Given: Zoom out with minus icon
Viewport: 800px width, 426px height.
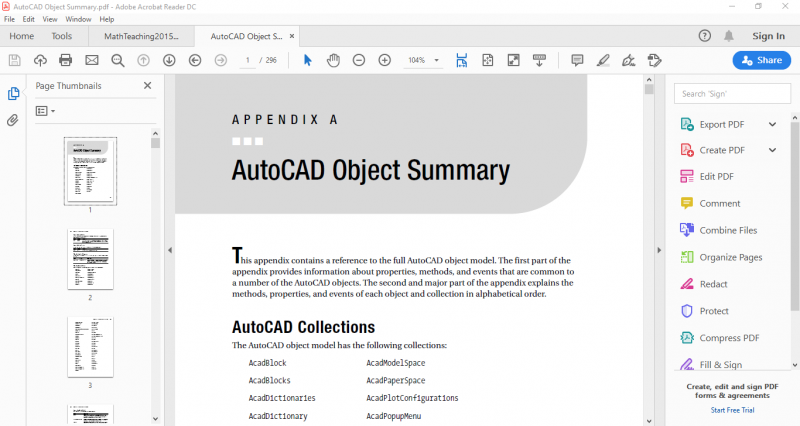Looking at the screenshot, I should coord(359,60).
